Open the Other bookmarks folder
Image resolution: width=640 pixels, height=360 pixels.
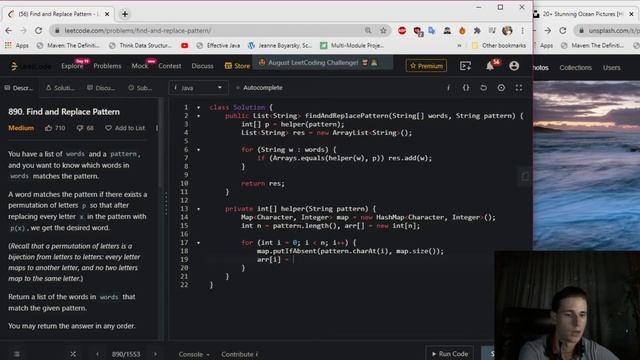coord(498,46)
